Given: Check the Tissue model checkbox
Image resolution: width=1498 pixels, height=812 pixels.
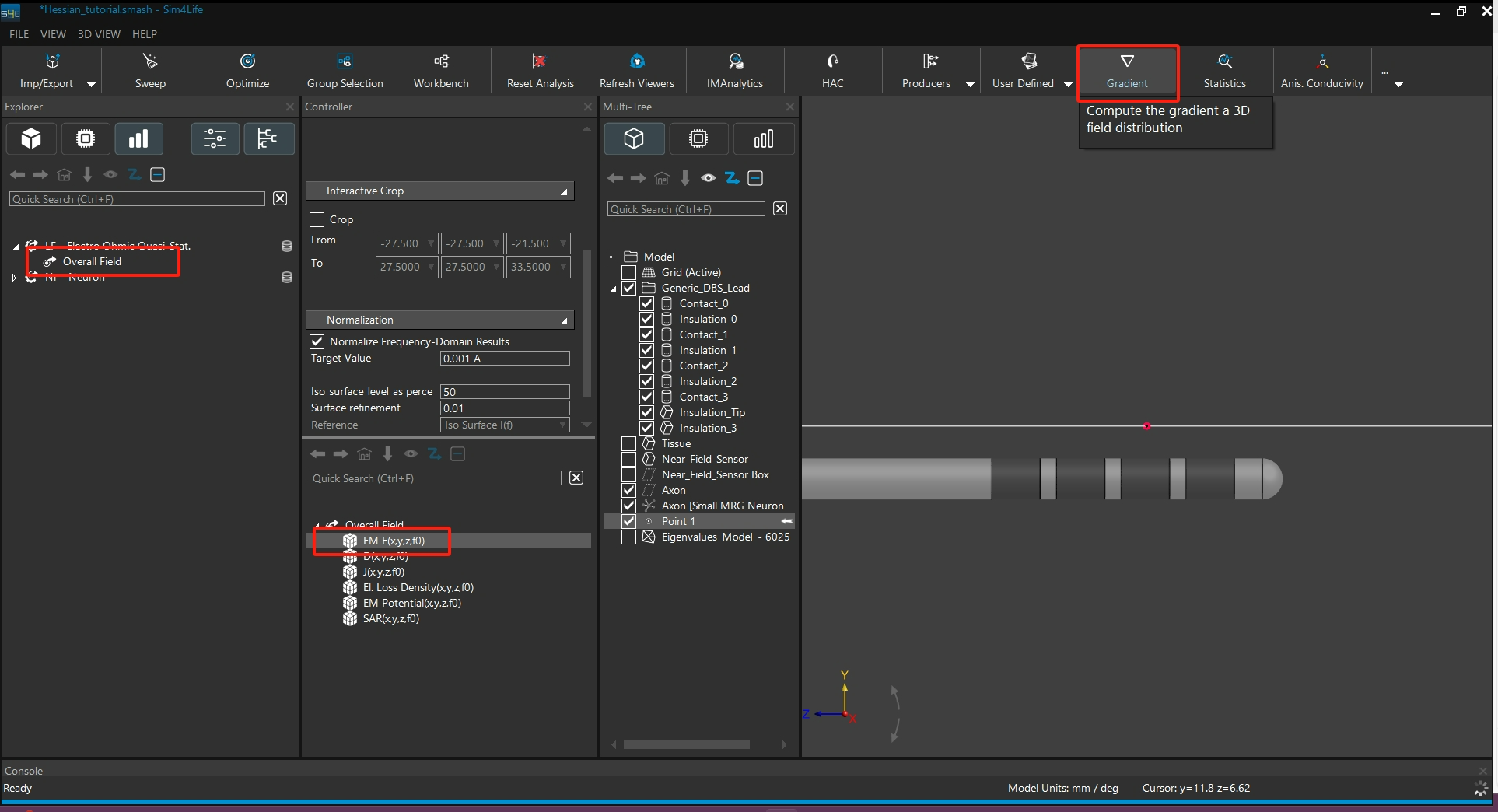Looking at the screenshot, I should pyautogui.click(x=629, y=443).
